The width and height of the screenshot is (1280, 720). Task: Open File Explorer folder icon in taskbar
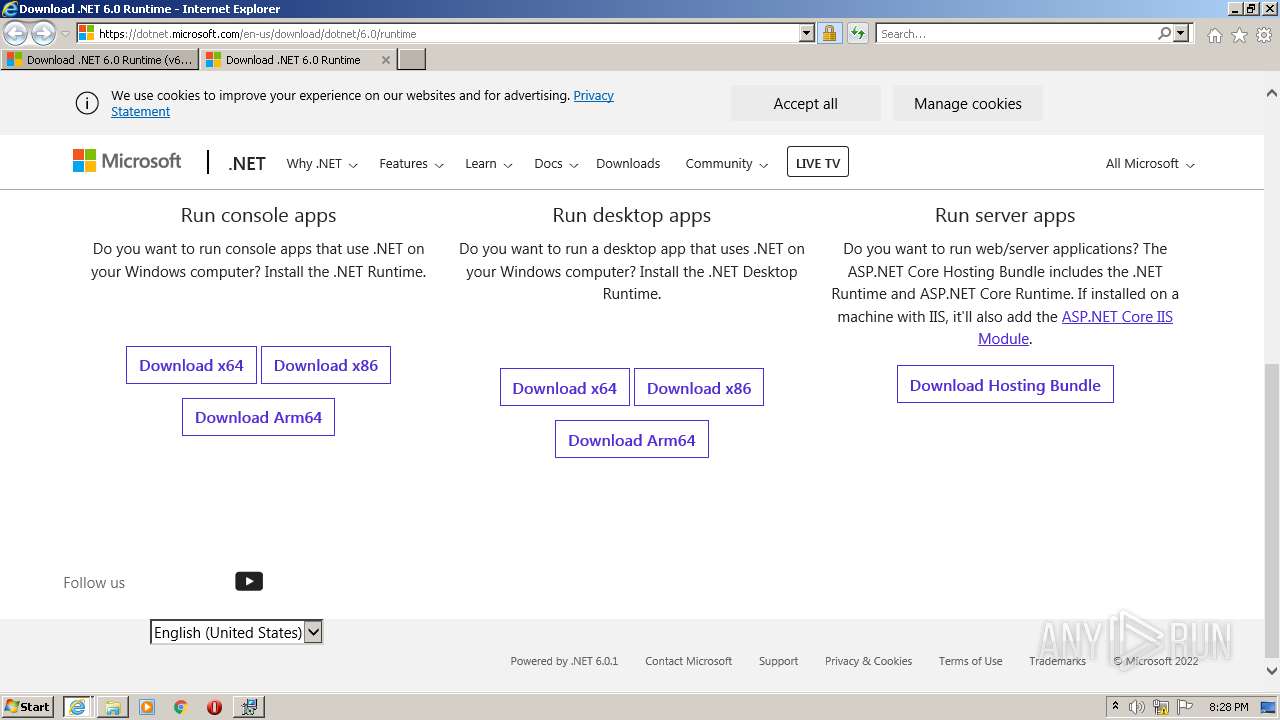point(113,707)
